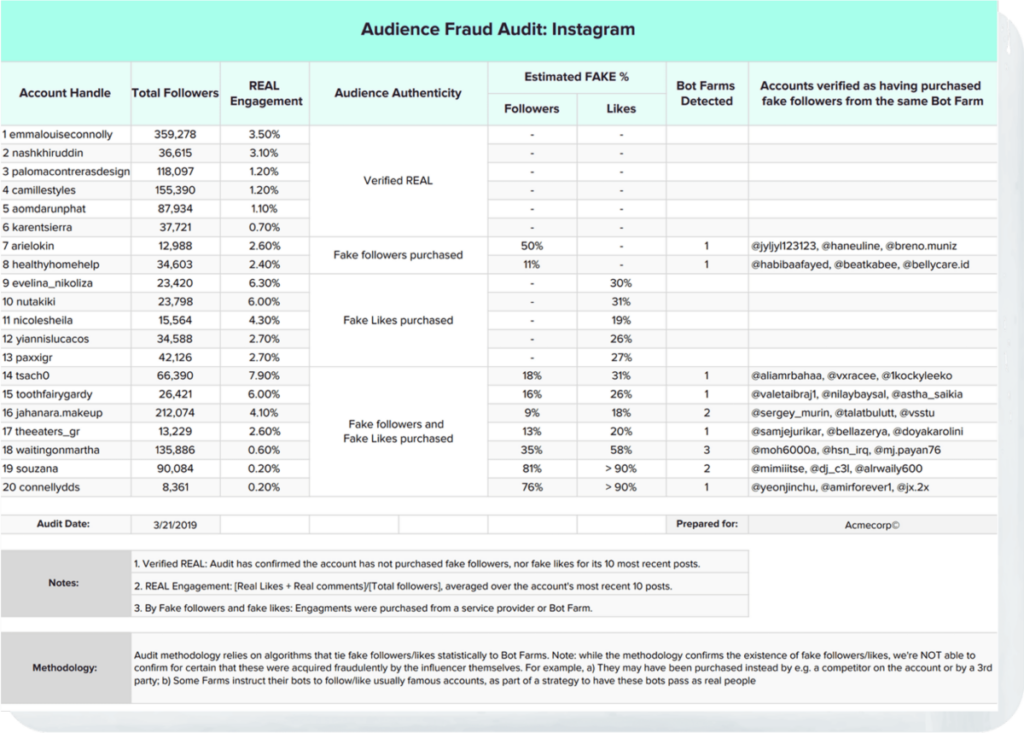Click follower count '359,278'
The height and width of the screenshot is (733, 1024).
(x=175, y=134)
